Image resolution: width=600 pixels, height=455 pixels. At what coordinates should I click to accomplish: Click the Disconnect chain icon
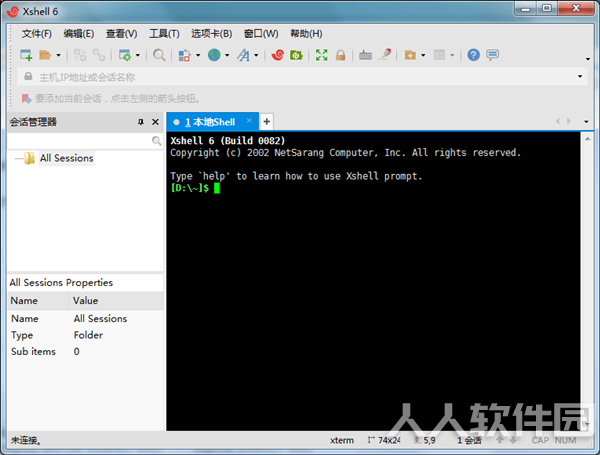99,55
